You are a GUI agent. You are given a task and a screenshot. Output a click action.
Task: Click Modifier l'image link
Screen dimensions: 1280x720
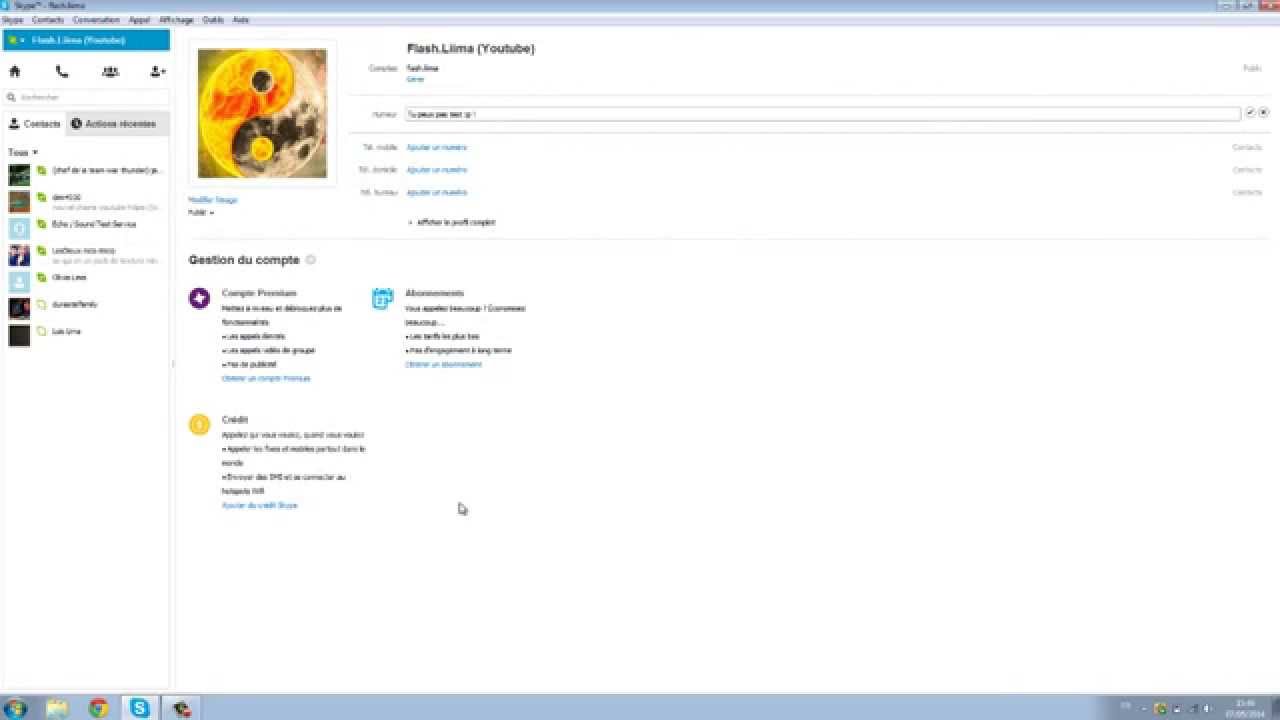(x=213, y=200)
